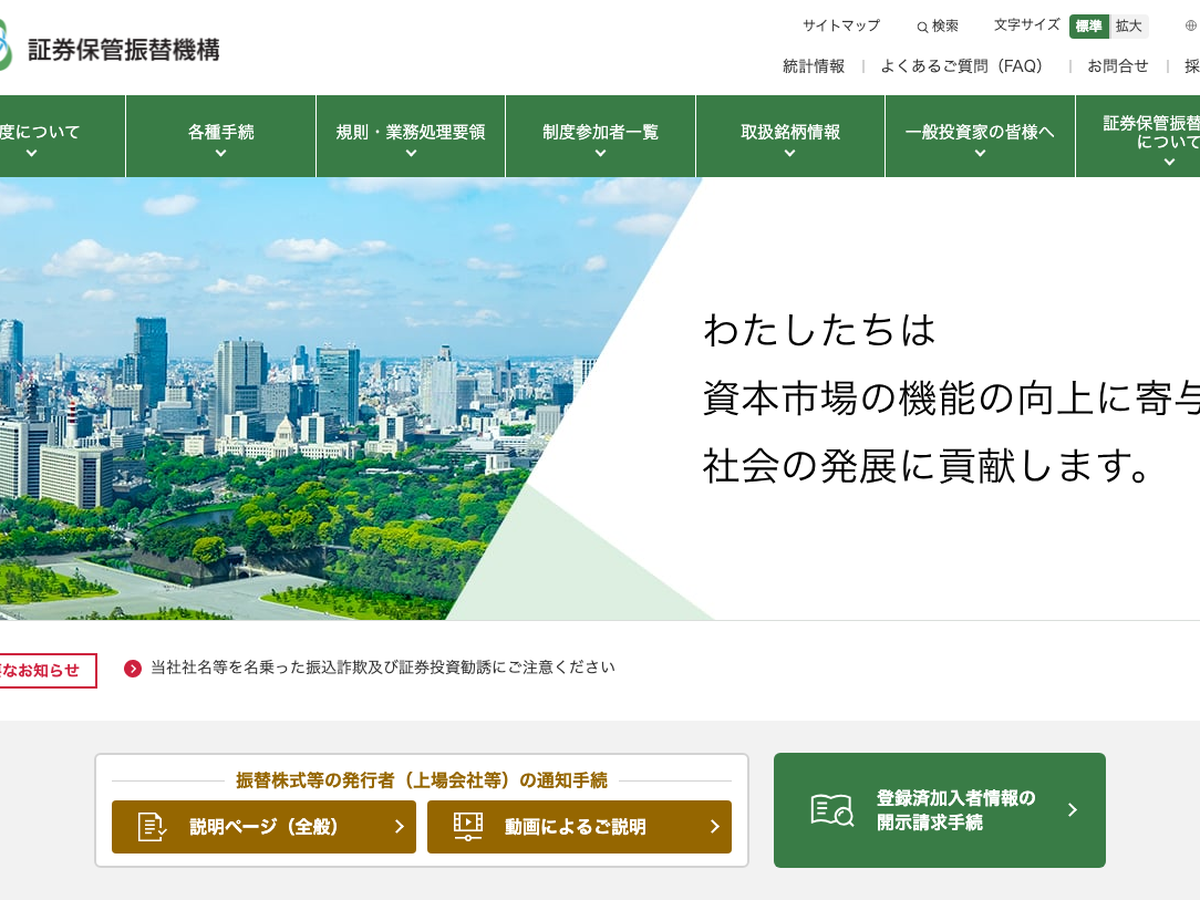Image resolution: width=1200 pixels, height=900 pixels.
Task: Click red arrow icon beside fraud notice
Action: pyautogui.click(x=133, y=668)
